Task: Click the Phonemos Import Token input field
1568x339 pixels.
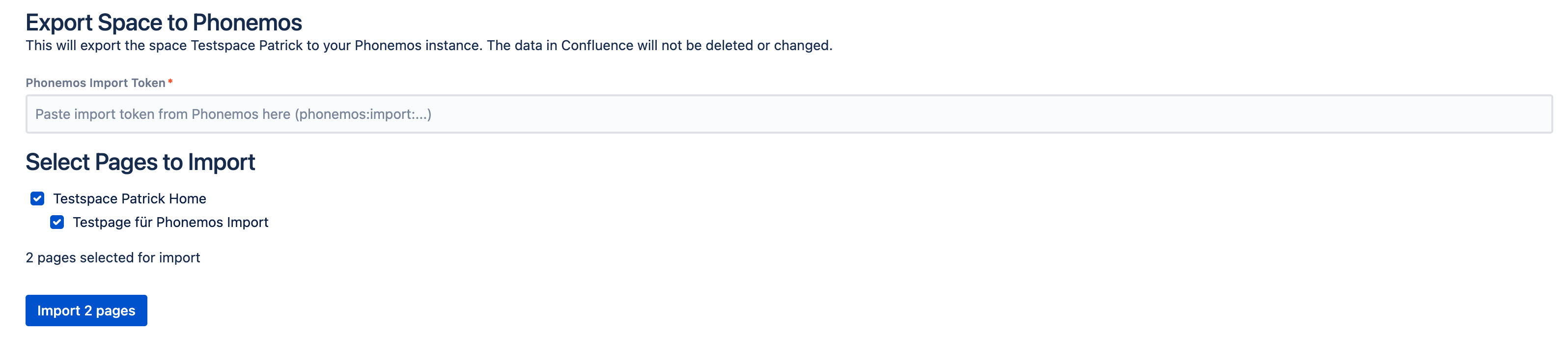Action: tap(788, 114)
